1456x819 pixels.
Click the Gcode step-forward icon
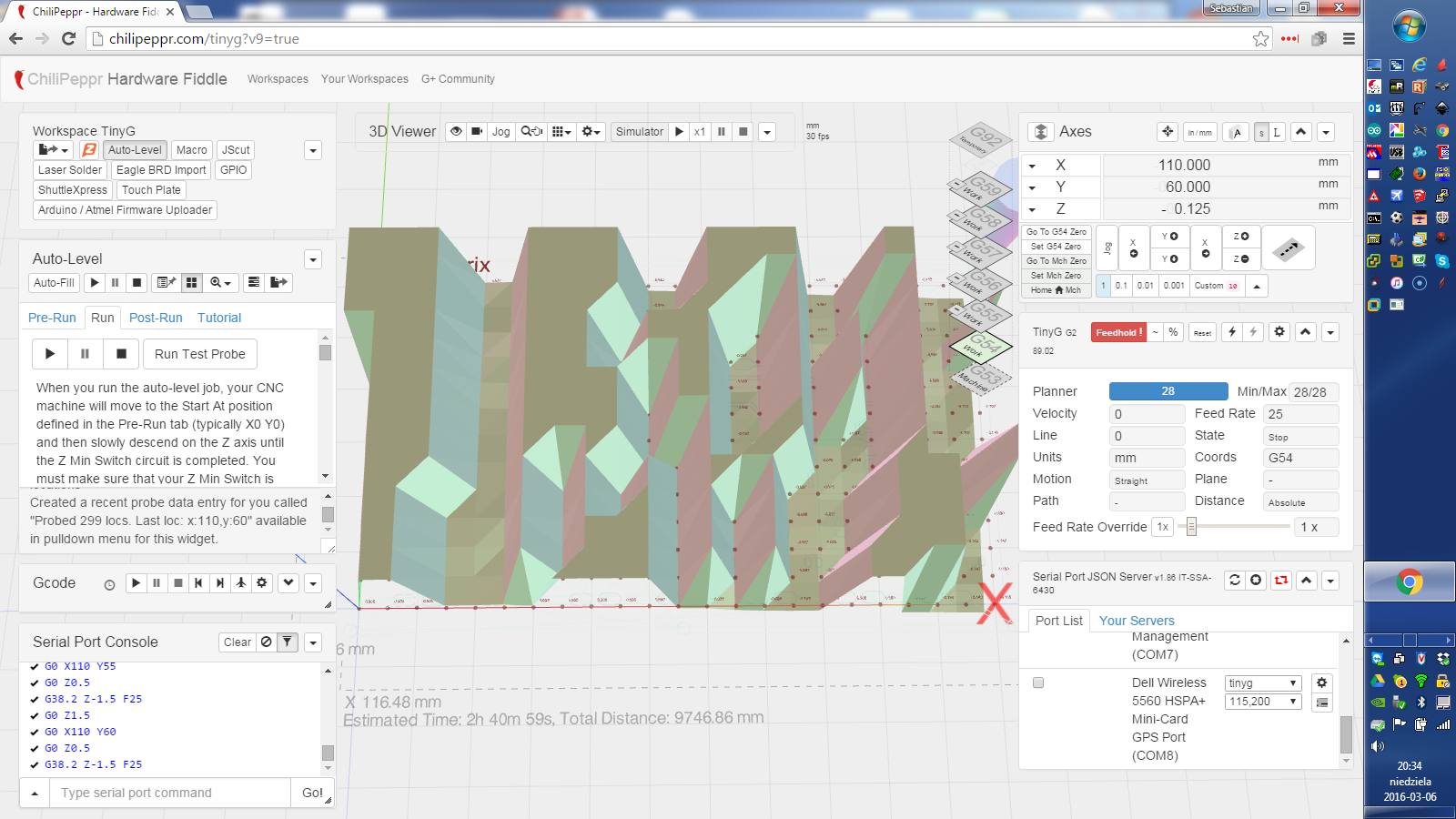219,583
